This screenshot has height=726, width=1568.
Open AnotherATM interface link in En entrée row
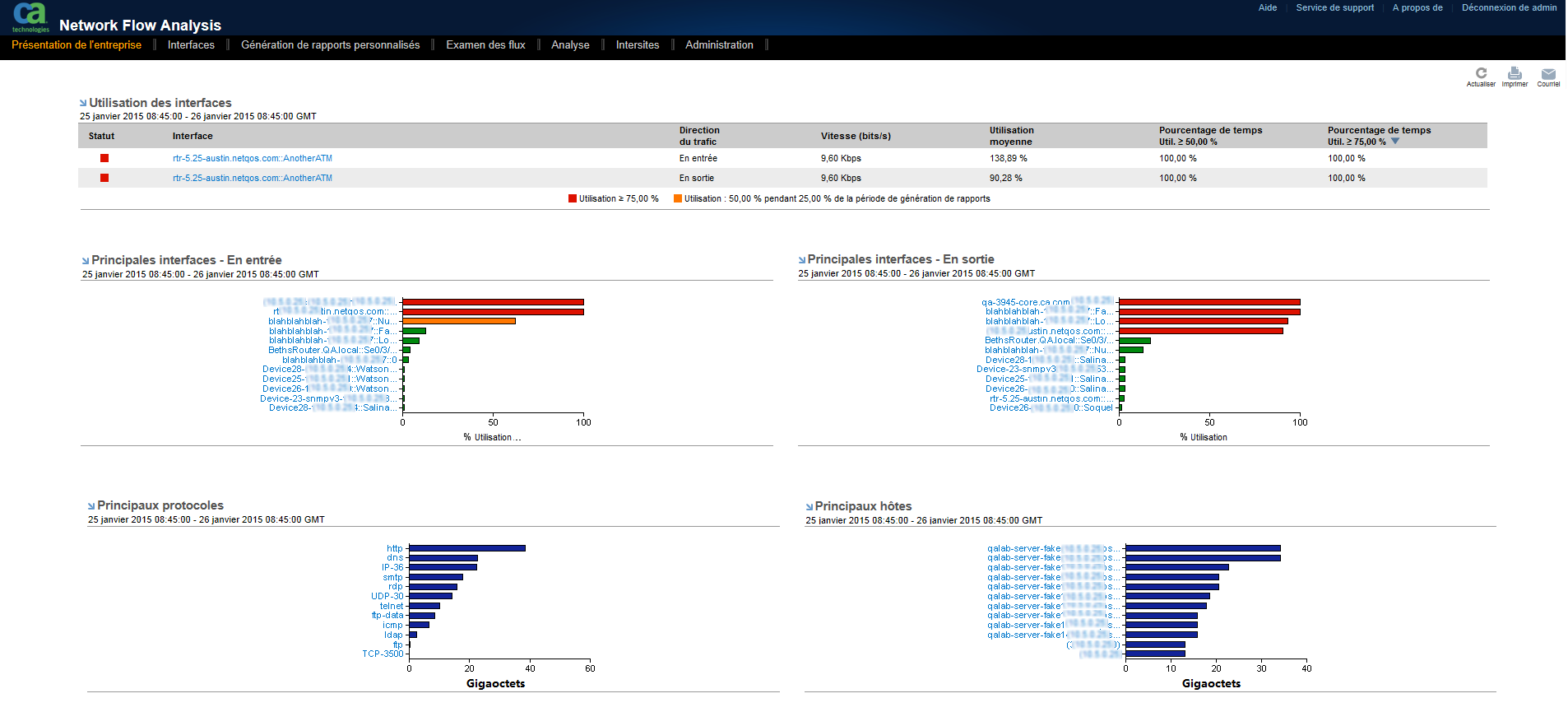(253, 158)
